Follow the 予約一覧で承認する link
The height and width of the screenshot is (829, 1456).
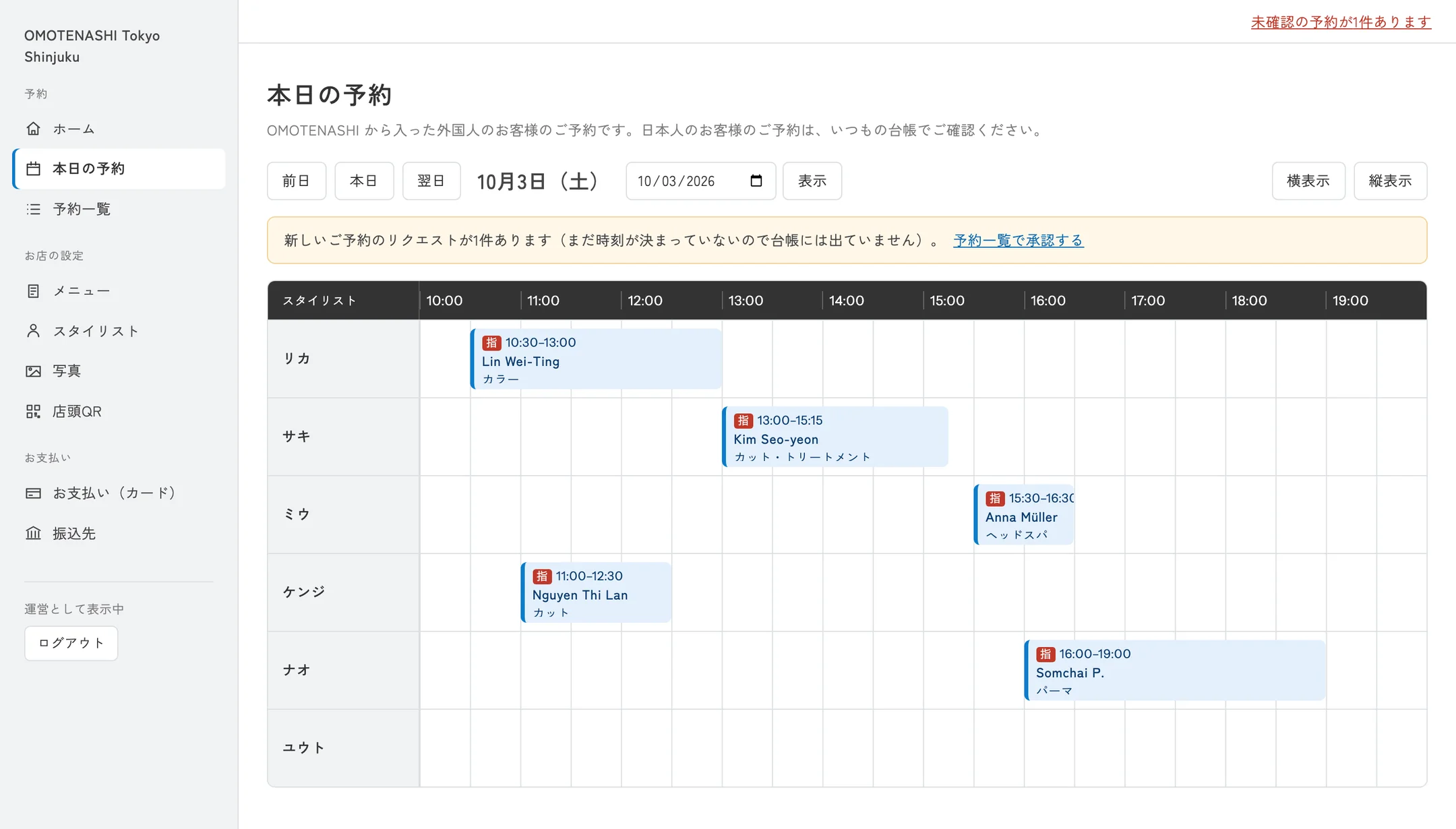(1019, 241)
